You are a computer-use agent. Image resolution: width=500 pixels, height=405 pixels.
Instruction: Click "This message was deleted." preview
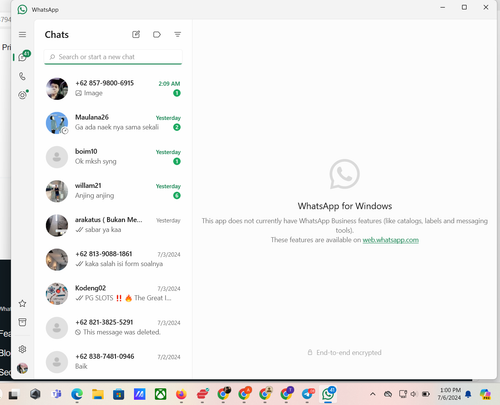[122, 332]
